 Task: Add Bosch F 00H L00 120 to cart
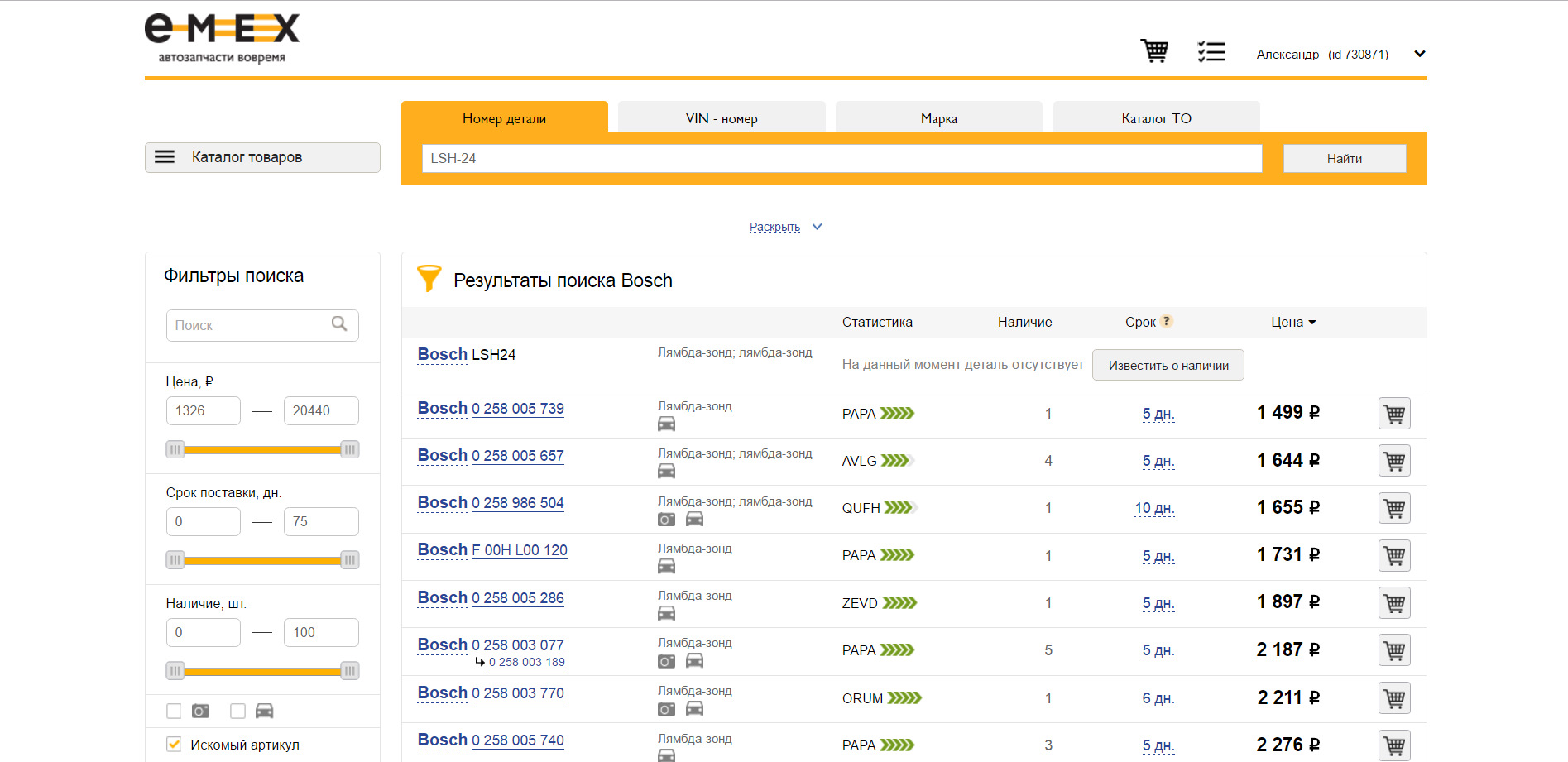point(1394,556)
